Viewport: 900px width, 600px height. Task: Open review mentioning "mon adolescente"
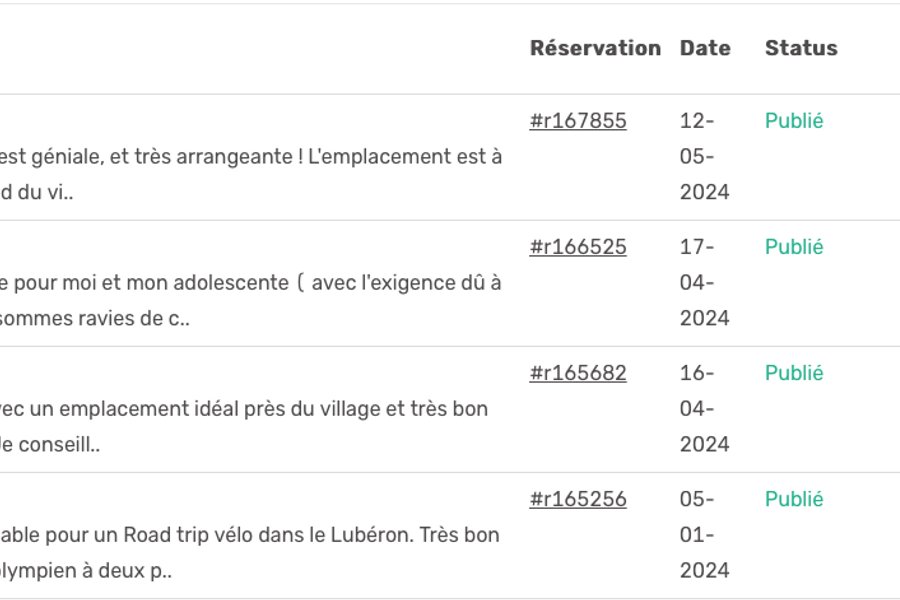pos(250,283)
